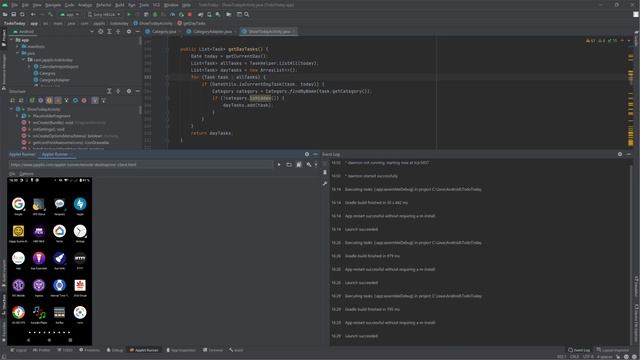Click the wrench tools icon in Applet Runner
This screenshot has height=360, width=640.
click(309, 164)
